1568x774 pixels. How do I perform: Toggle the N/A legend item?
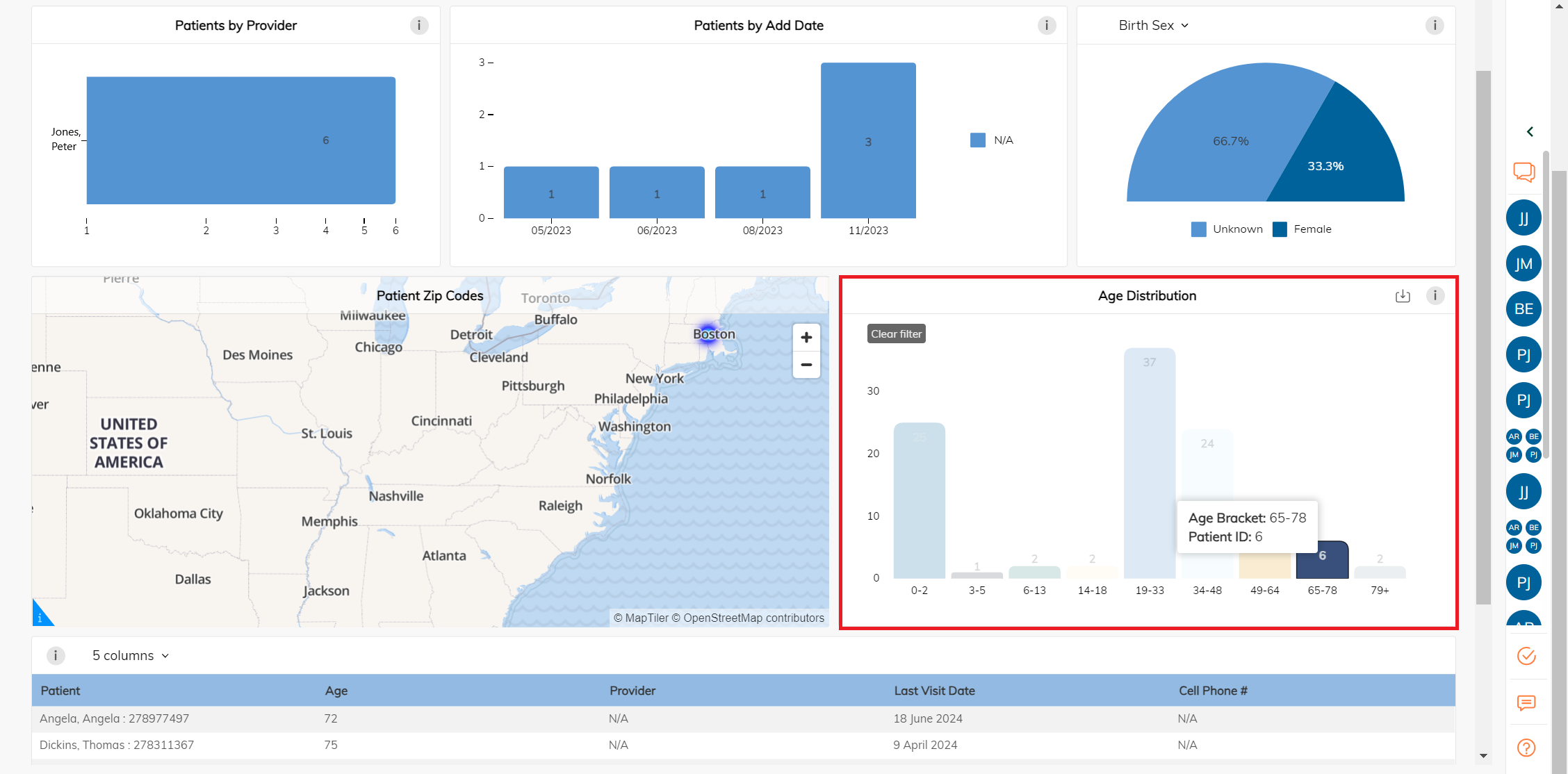(x=992, y=140)
